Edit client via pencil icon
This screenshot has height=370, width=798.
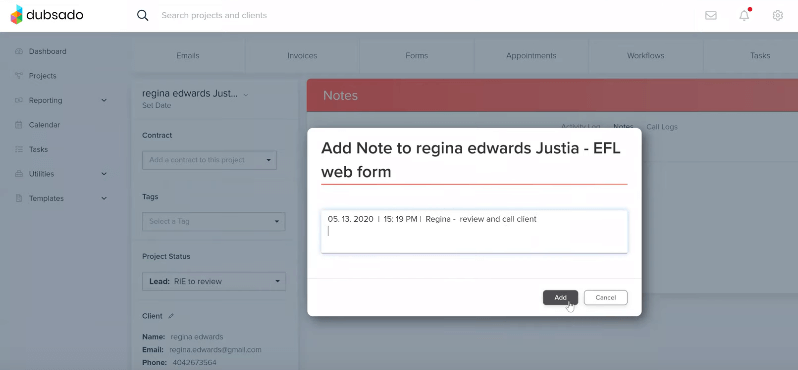coord(171,316)
